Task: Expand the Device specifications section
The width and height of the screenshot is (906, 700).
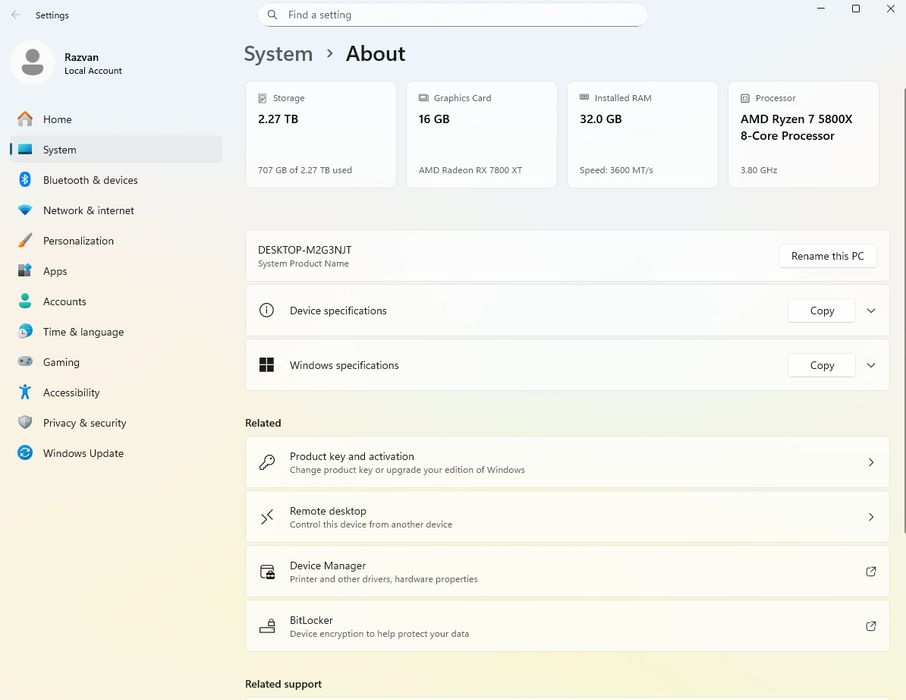Action: pos(870,311)
